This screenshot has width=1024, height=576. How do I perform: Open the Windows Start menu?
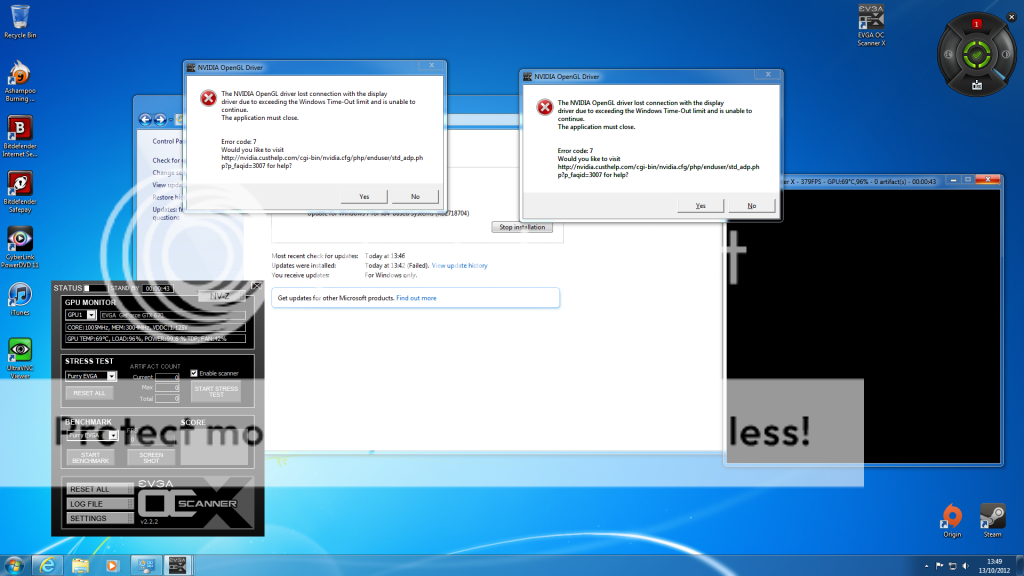click(14, 566)
